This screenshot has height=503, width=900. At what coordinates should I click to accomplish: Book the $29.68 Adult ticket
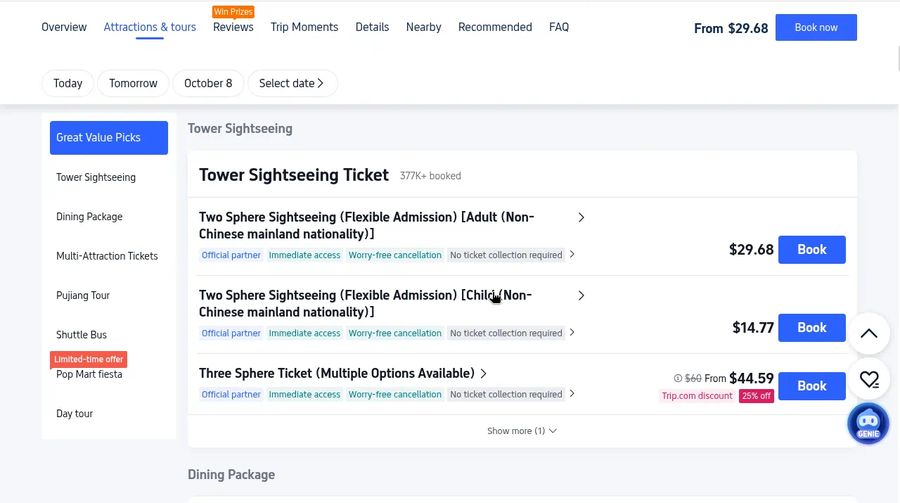tap(812, 250)
